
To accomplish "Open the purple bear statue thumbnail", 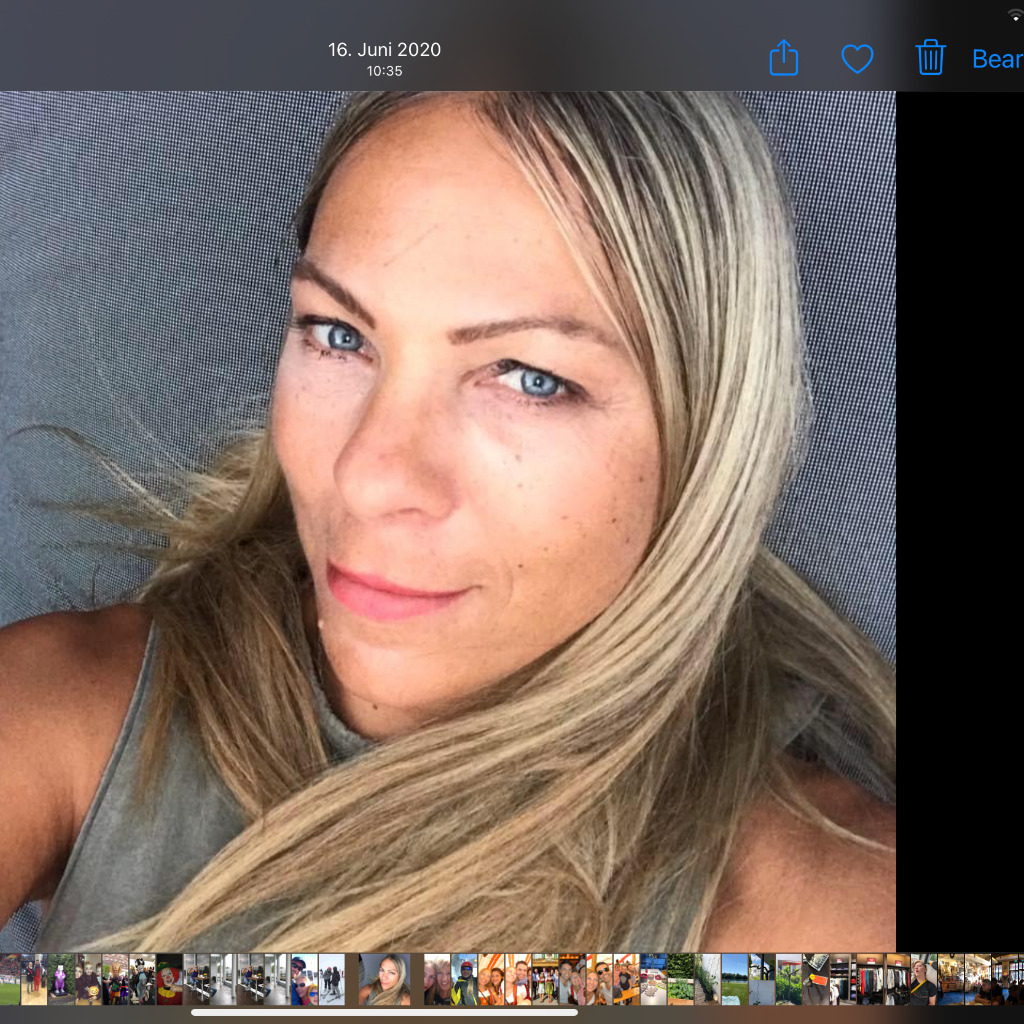I will (61, 979).
